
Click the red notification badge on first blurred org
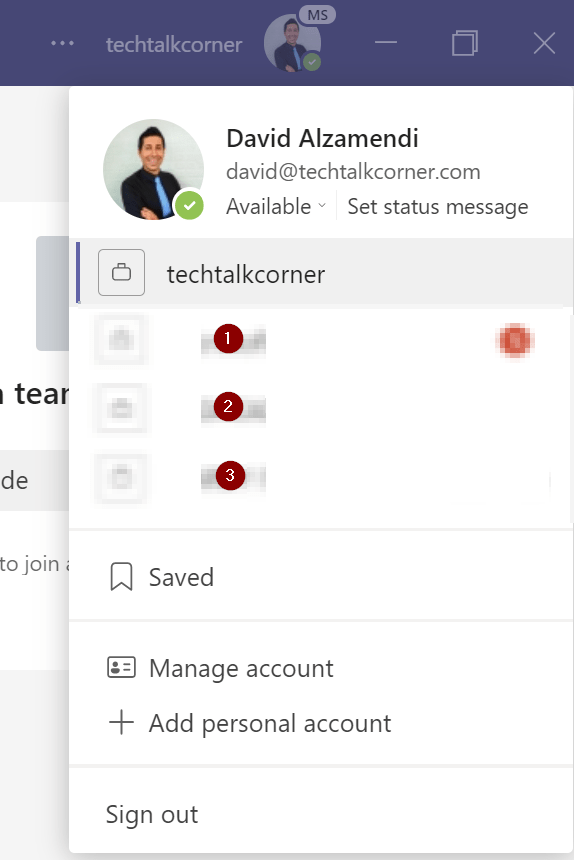click(515, 341)
